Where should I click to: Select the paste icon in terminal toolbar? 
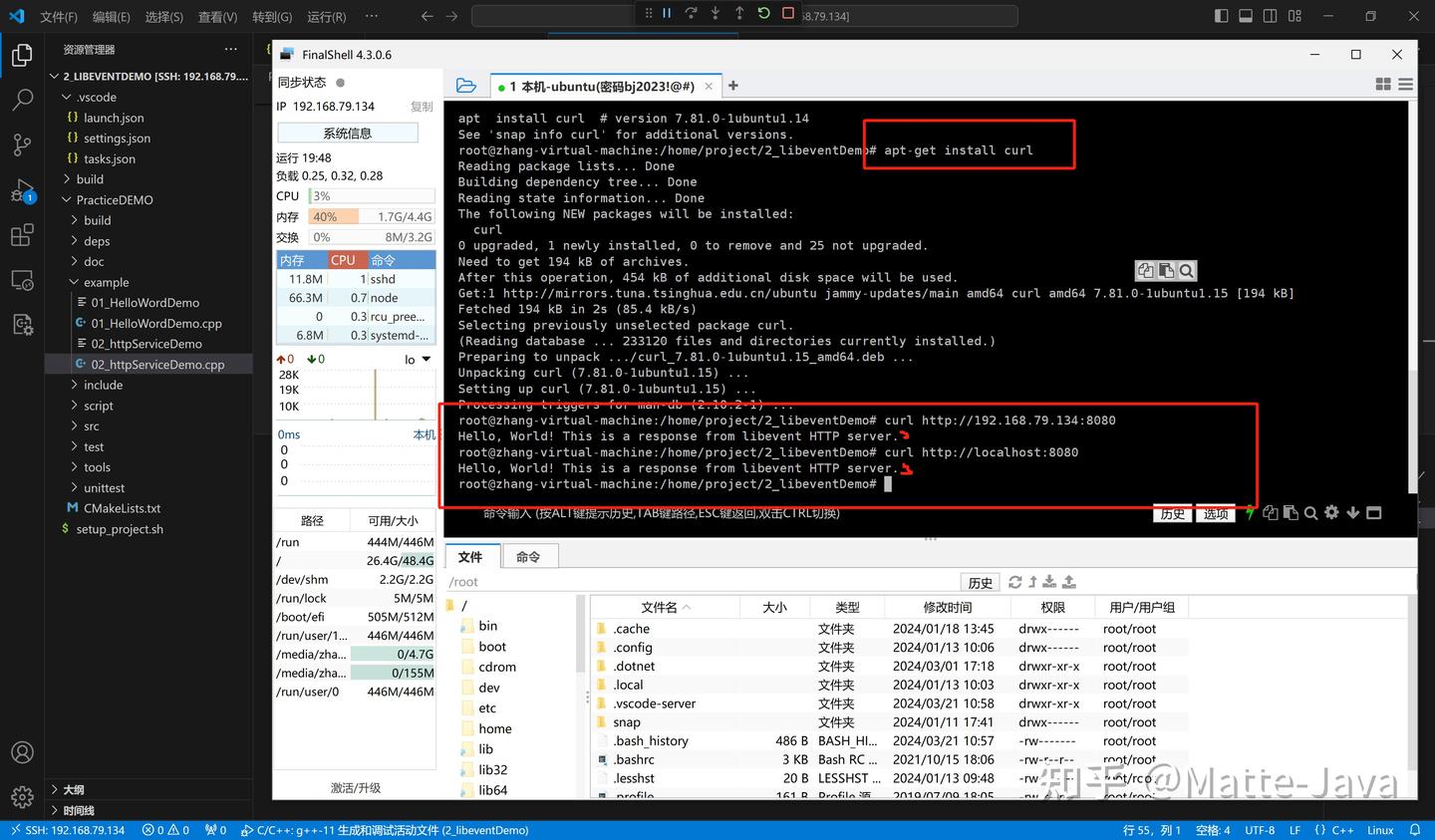(1291, 513)
